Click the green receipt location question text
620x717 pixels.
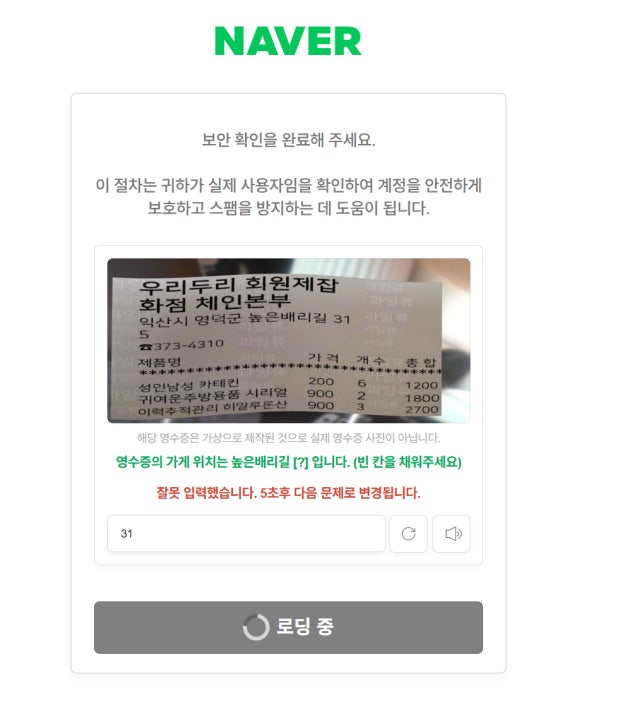[289, 462]
